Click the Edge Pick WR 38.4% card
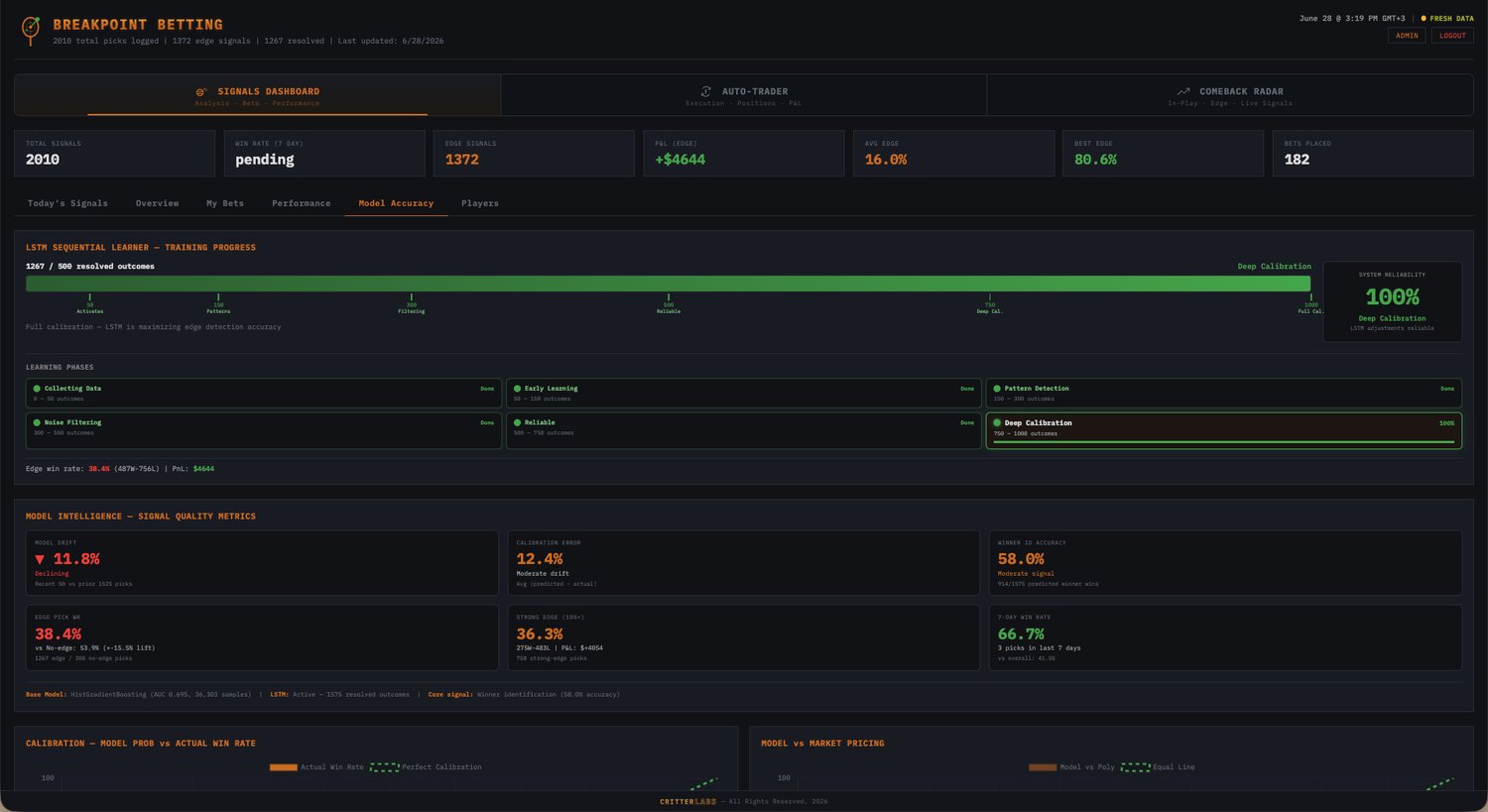 coord(262,638)
